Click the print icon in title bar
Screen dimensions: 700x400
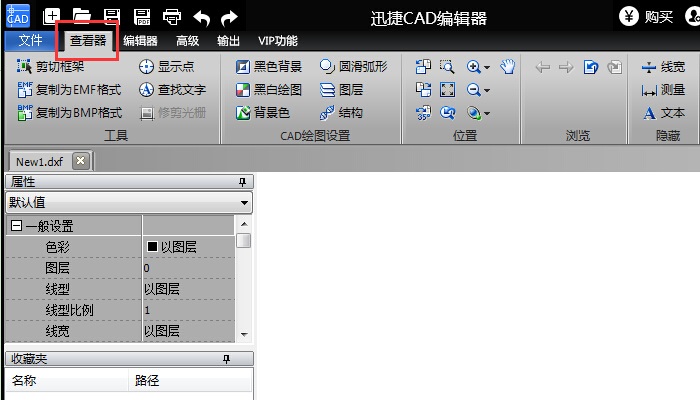(x=172, y=16)
